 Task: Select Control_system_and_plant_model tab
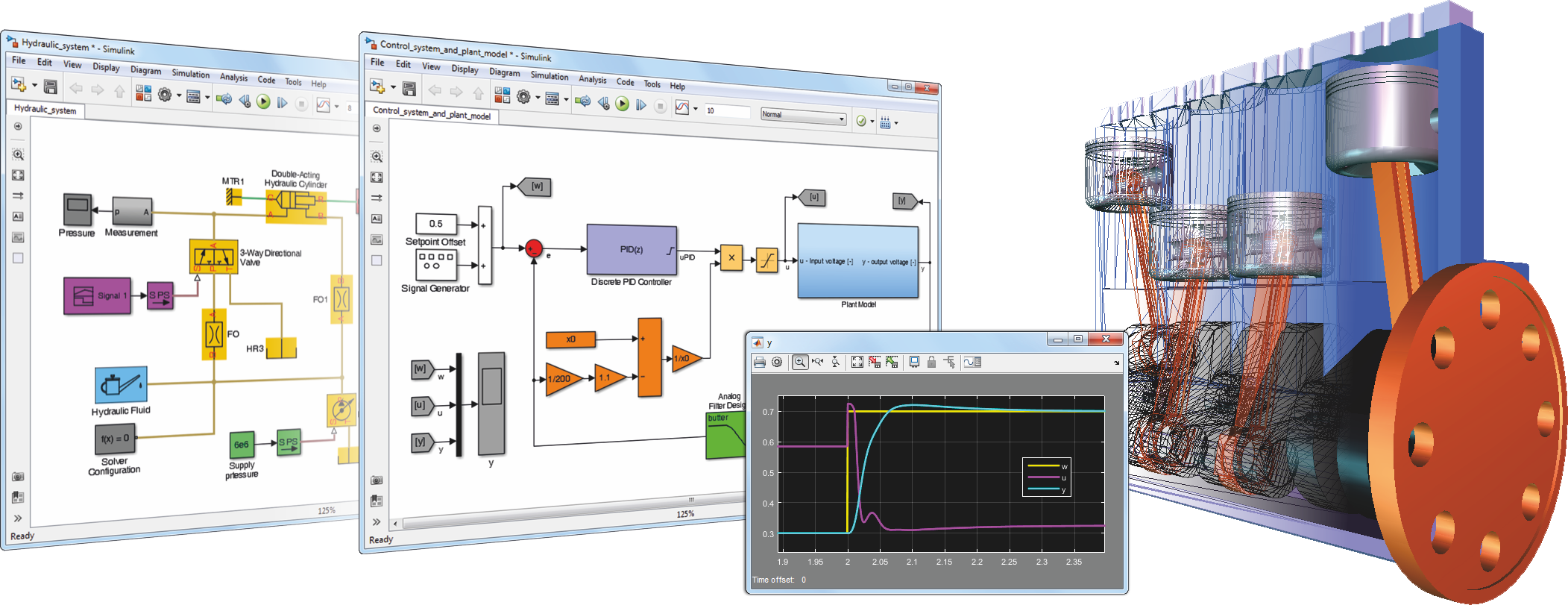[x=432, y=113]
